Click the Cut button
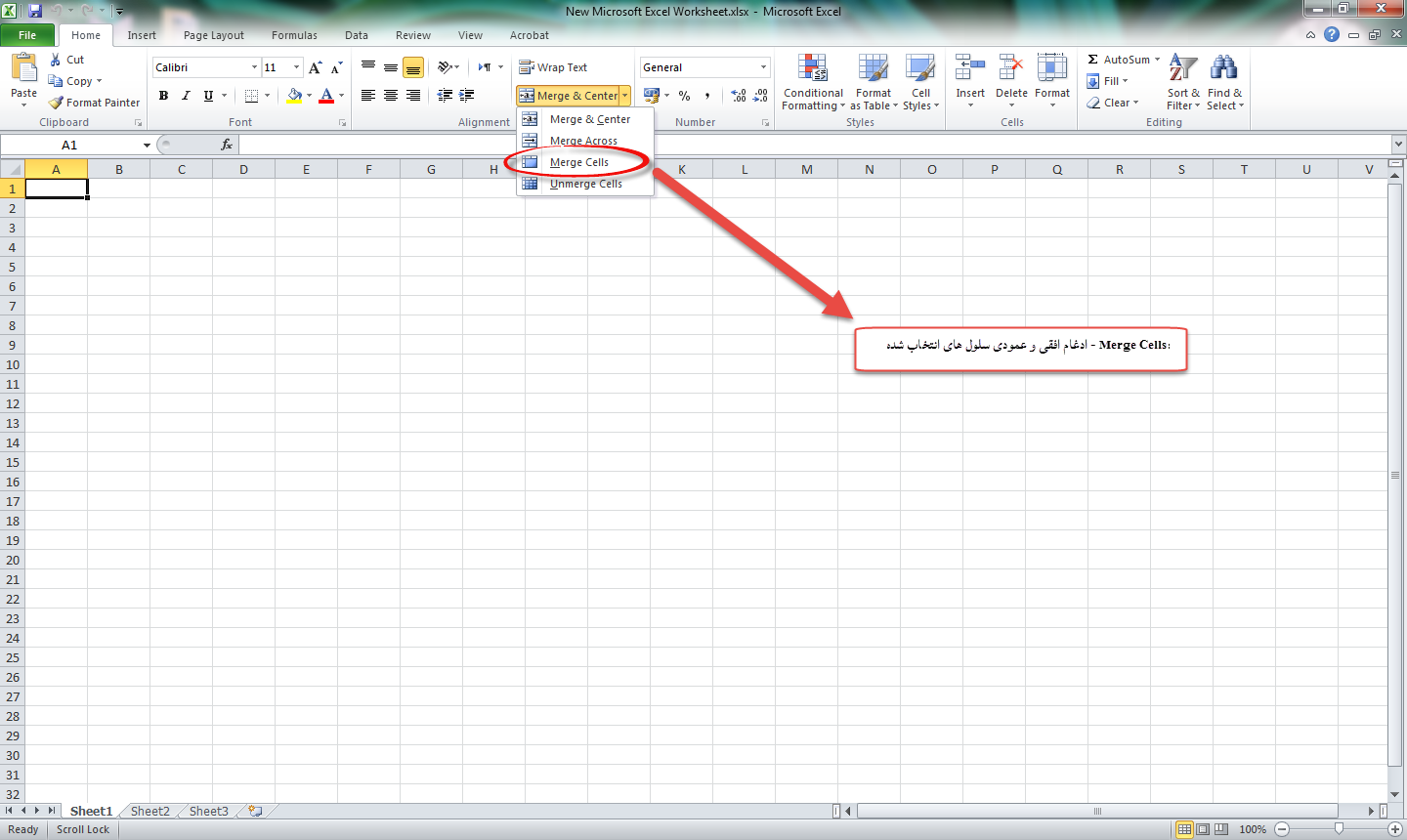This screenshot has height=840, width=1407. coord(66,60)
